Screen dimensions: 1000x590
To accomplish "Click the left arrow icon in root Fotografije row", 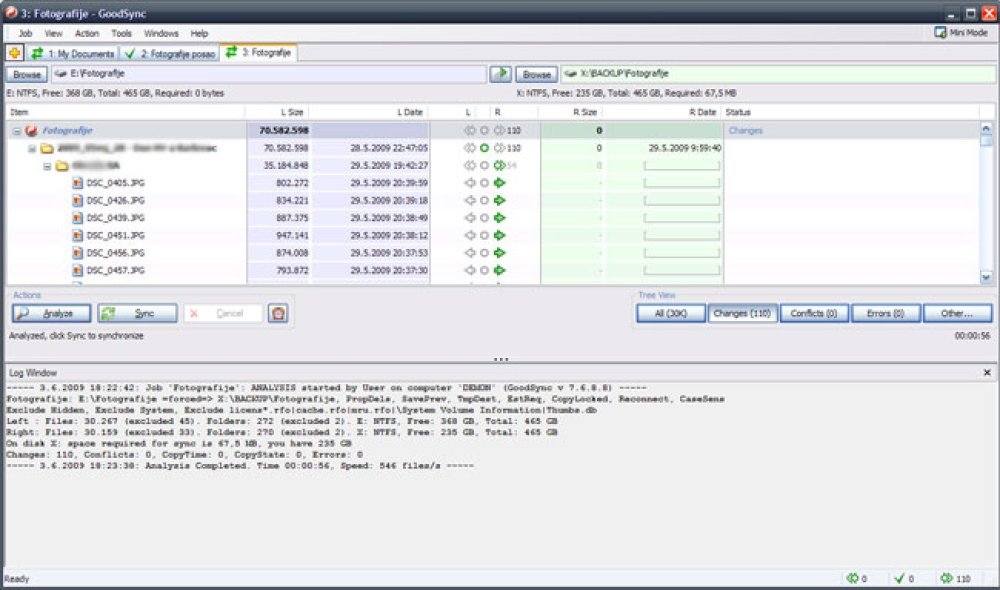I will pos(470,131).
